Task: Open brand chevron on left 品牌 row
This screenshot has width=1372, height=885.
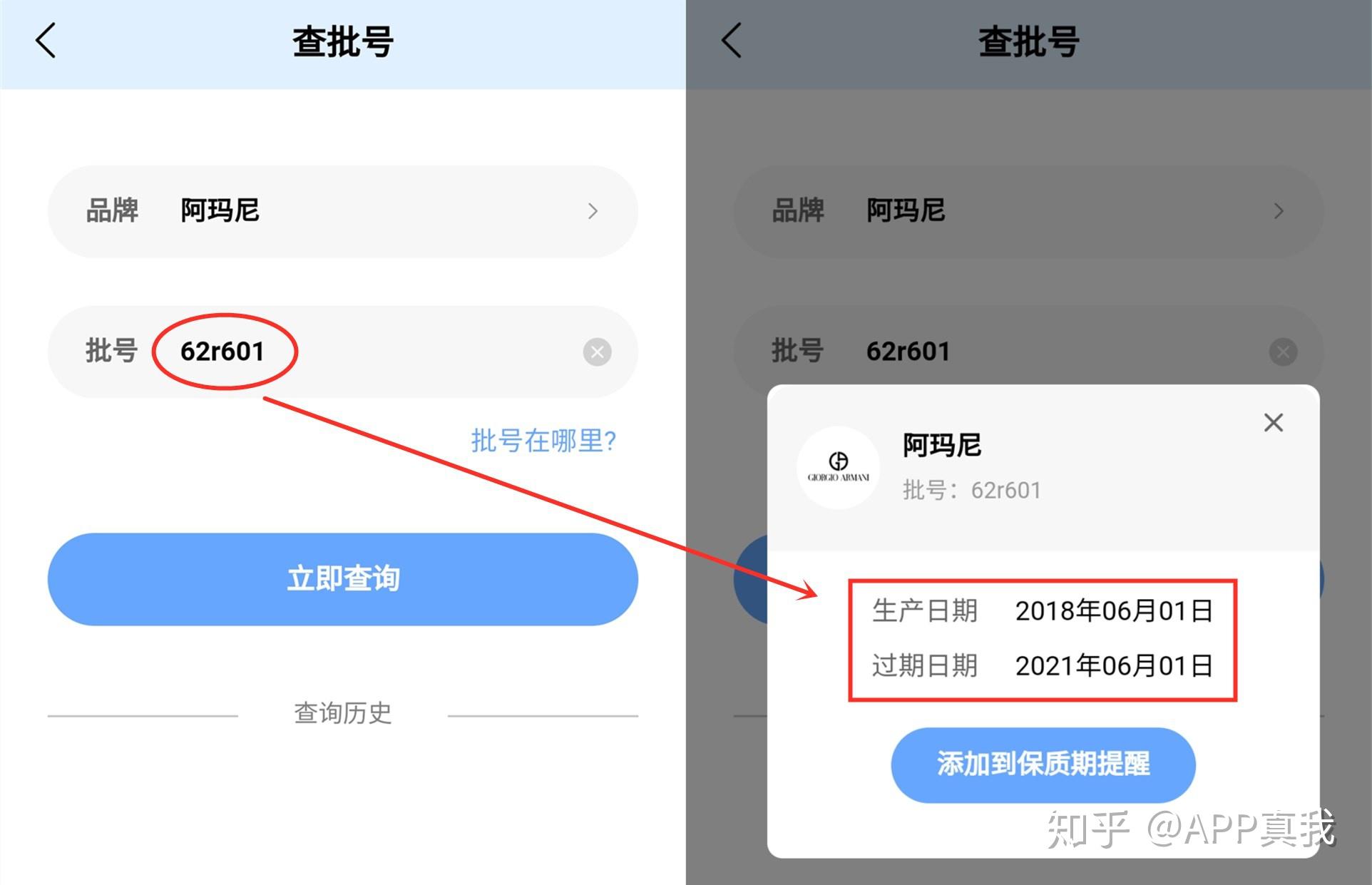Action: [x=593, y=211]
